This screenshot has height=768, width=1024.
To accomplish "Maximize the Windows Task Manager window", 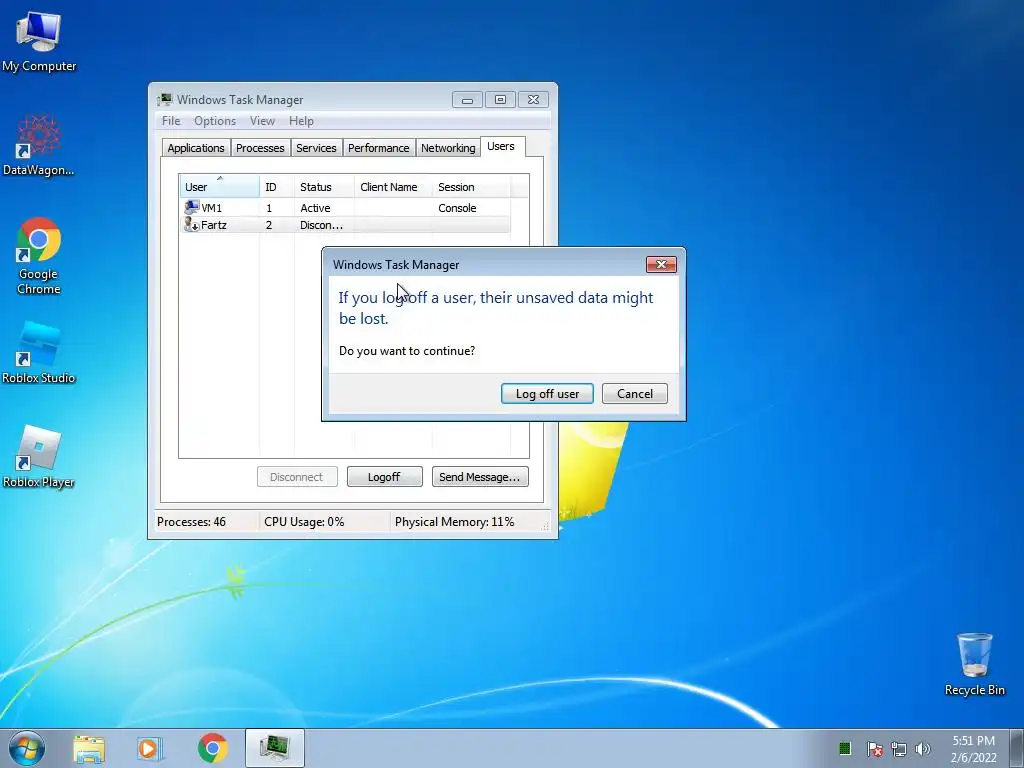I will click(500, 100).
